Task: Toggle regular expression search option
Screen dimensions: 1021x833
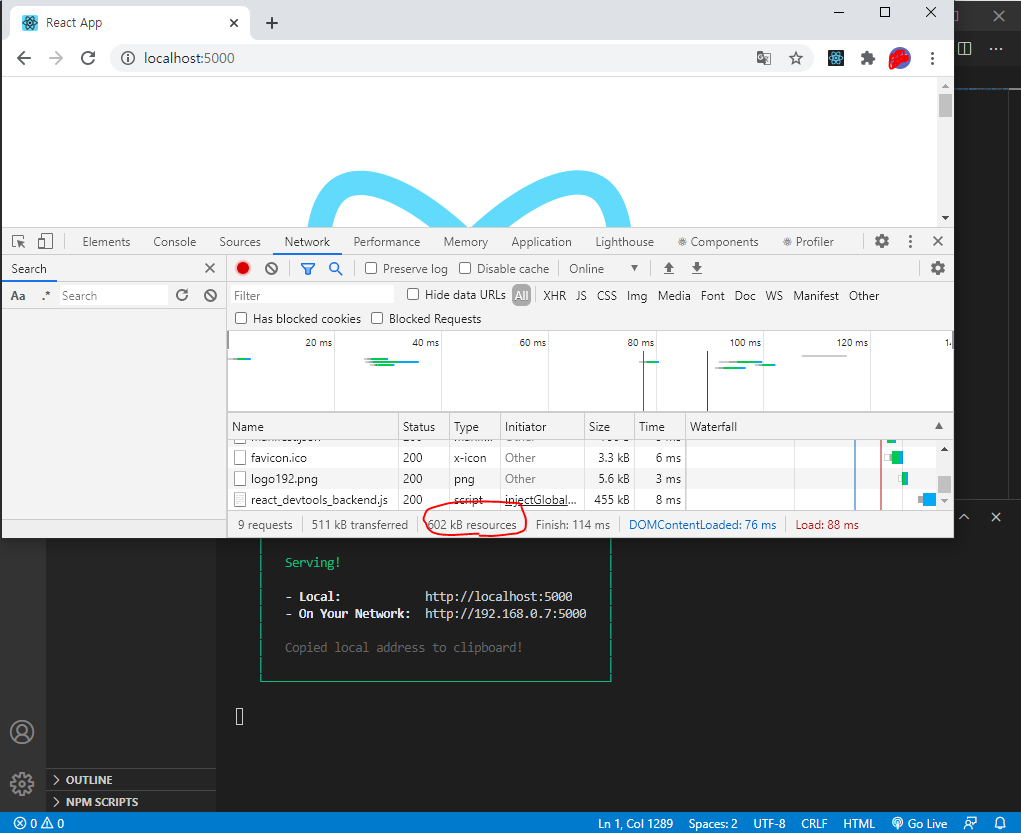Action: [x=46, y=296]
